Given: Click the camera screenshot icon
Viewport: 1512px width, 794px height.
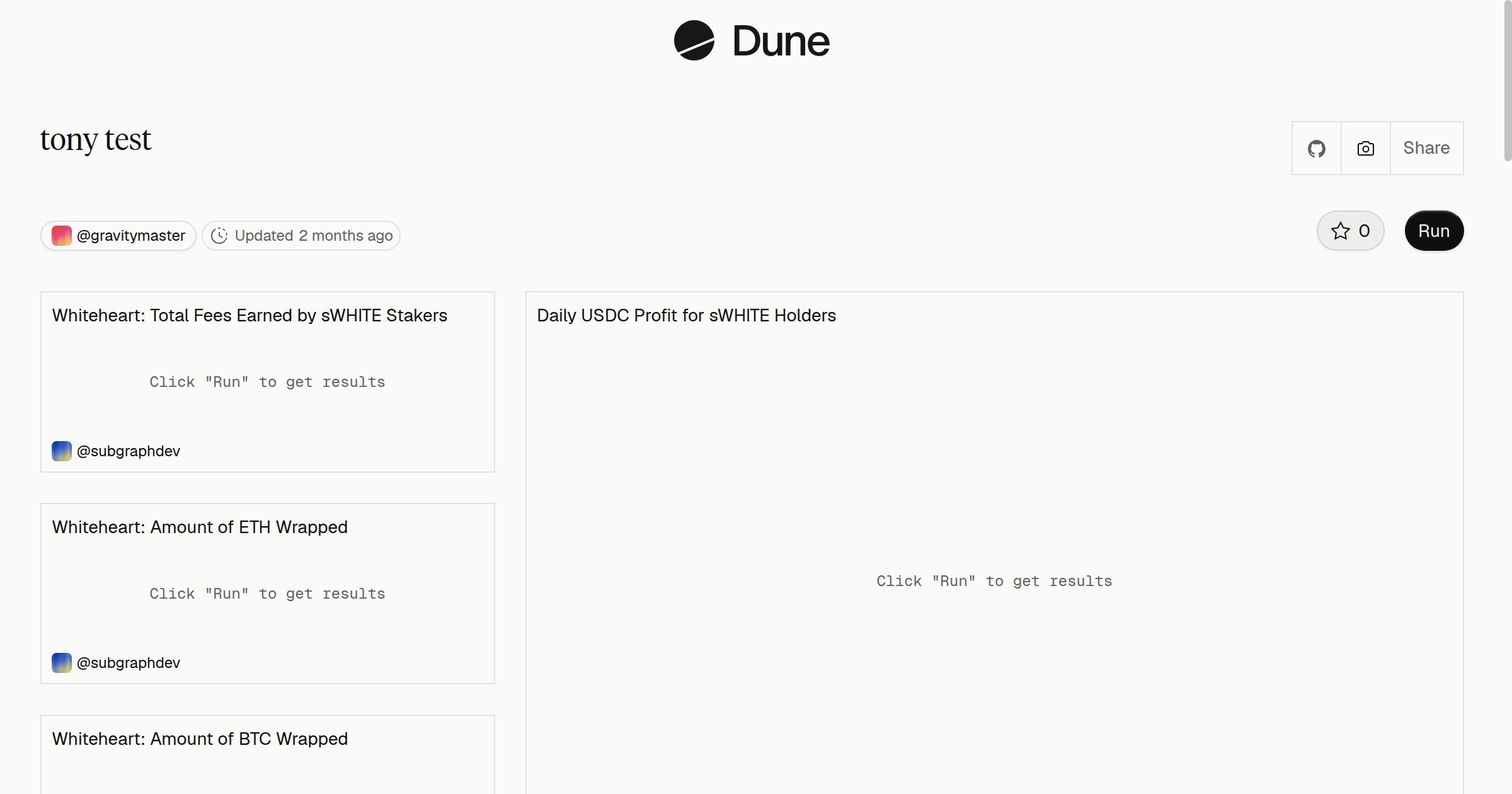Looking at the screenshot, I should coord(1365,148).
